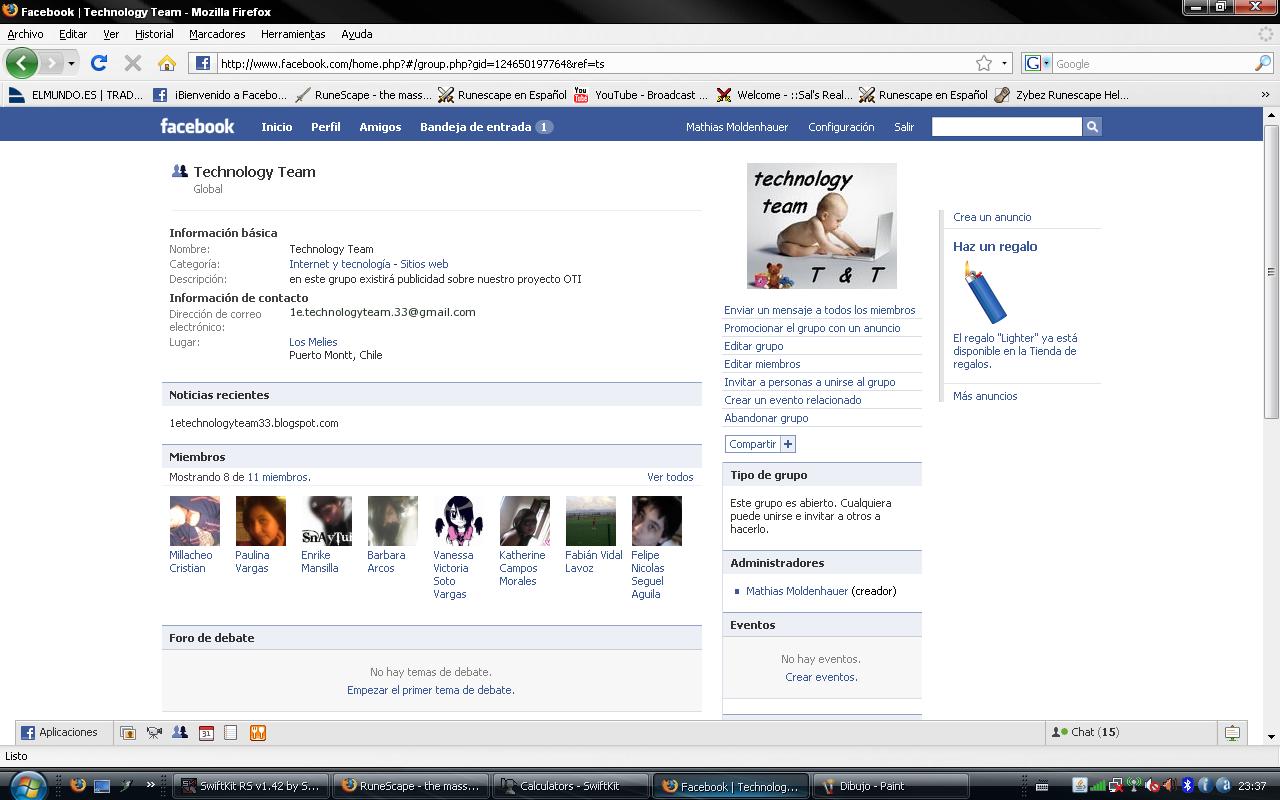Click the Bluetooth system tray icon
This screenshot has height=800, width=1280.
tap(1188, 786)
